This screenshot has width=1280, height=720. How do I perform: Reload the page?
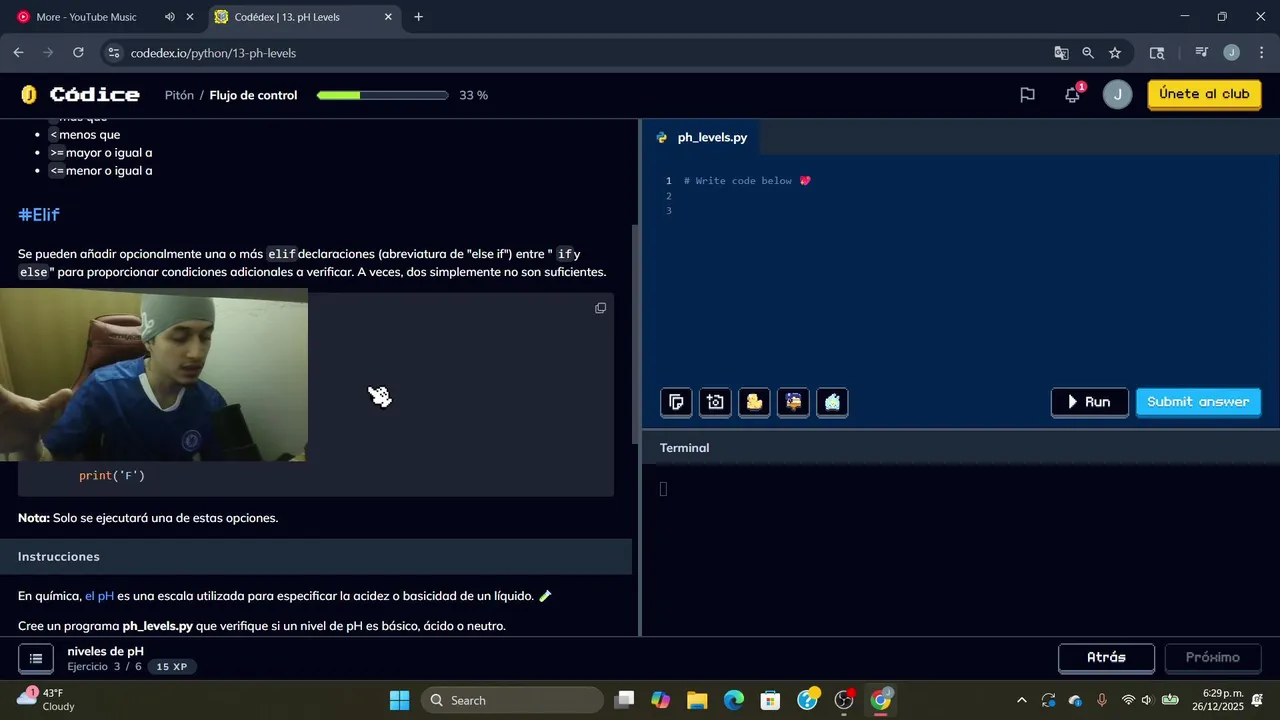coord(78,53)
